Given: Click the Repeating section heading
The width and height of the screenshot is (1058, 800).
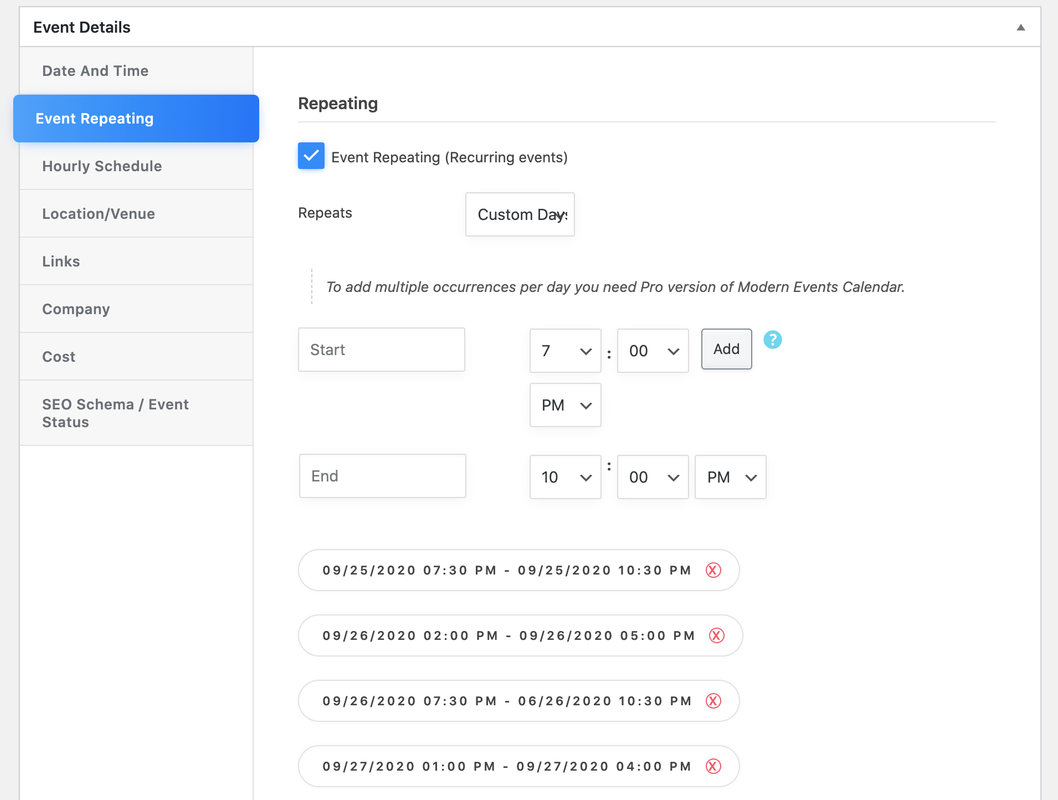Looking at the screenshot, I should pos(338,104).
